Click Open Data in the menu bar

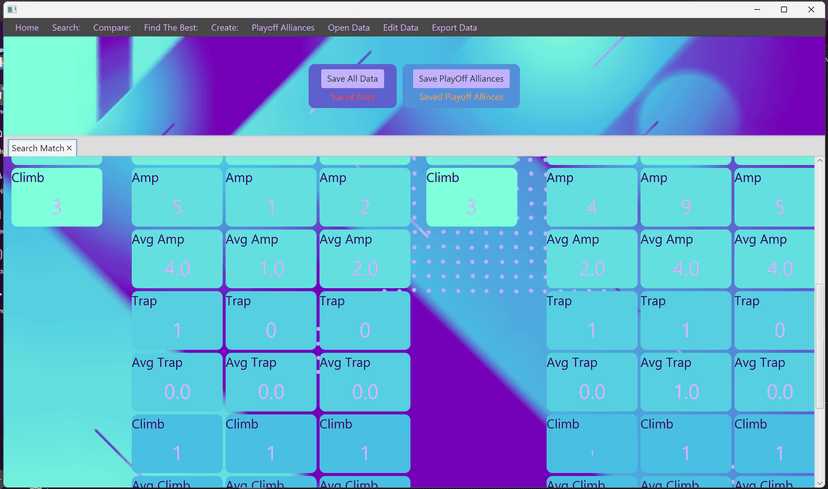click(x=348, y=28)
